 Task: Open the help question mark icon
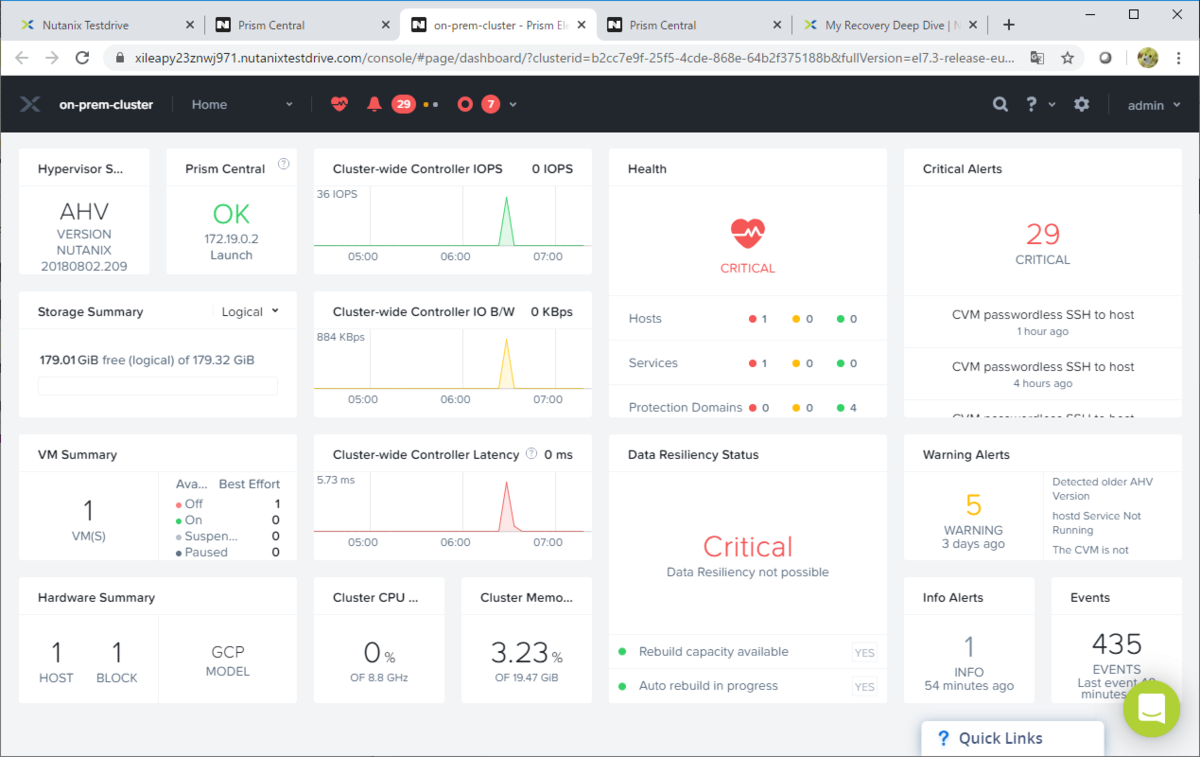(x=1031, y=104)
